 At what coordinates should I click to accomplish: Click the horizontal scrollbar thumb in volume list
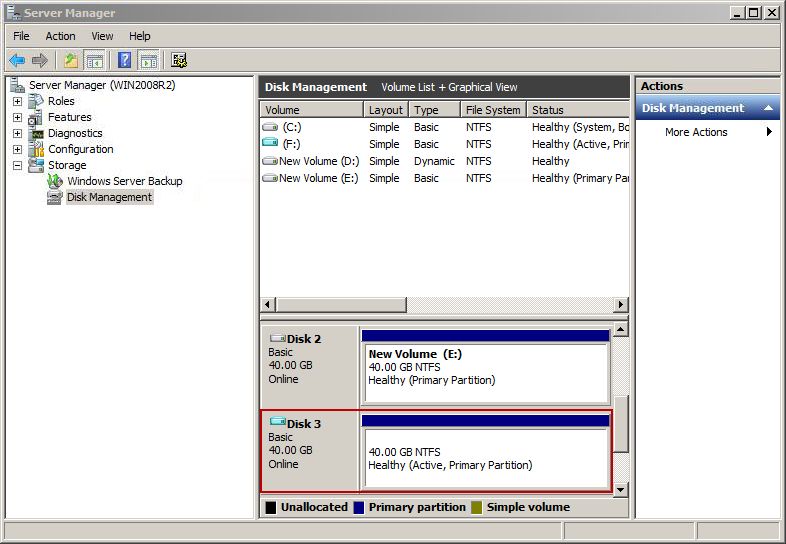click(341, 304)
